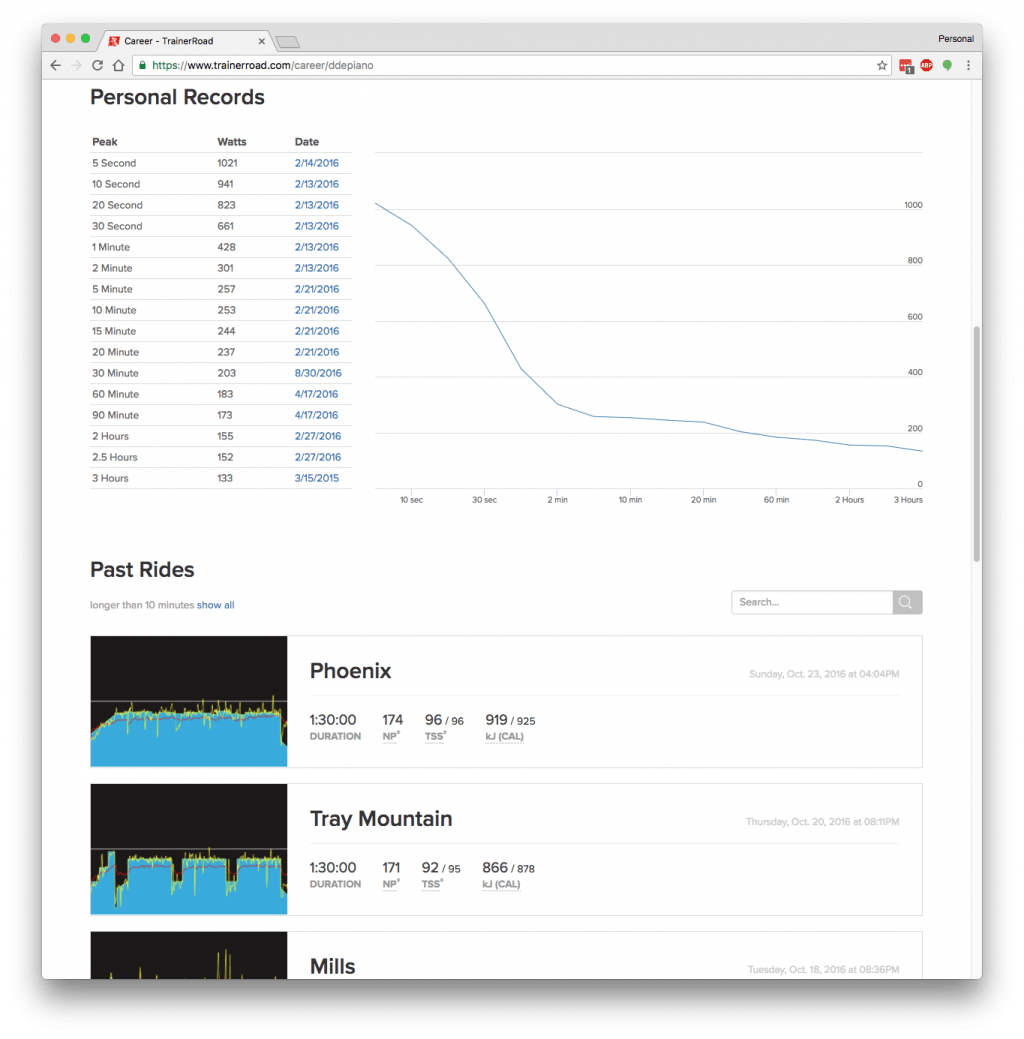Open the 8/30/2016 date for 30 Minute peak

(316, 373)
